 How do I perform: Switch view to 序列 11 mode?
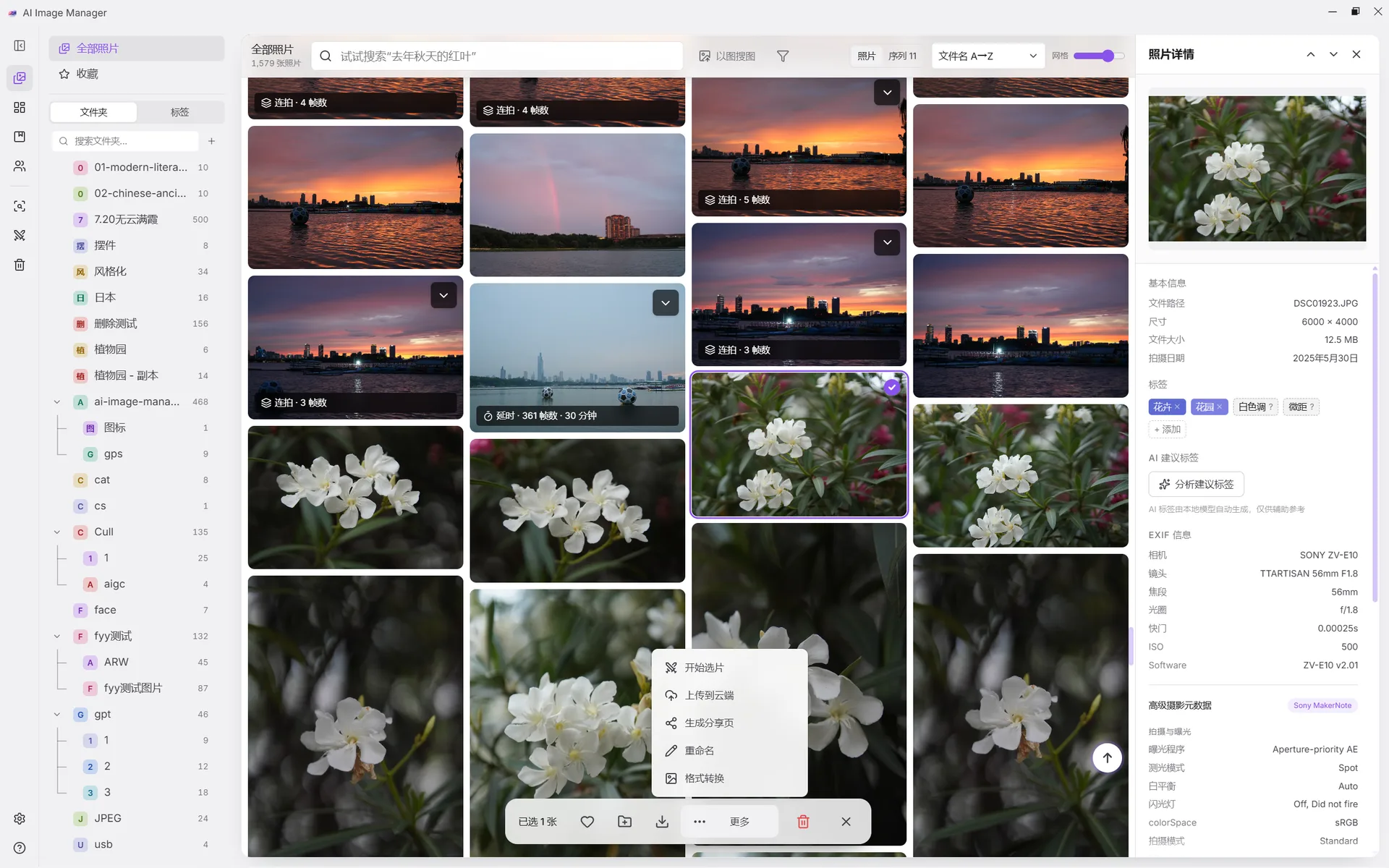(x=902, y=56)
